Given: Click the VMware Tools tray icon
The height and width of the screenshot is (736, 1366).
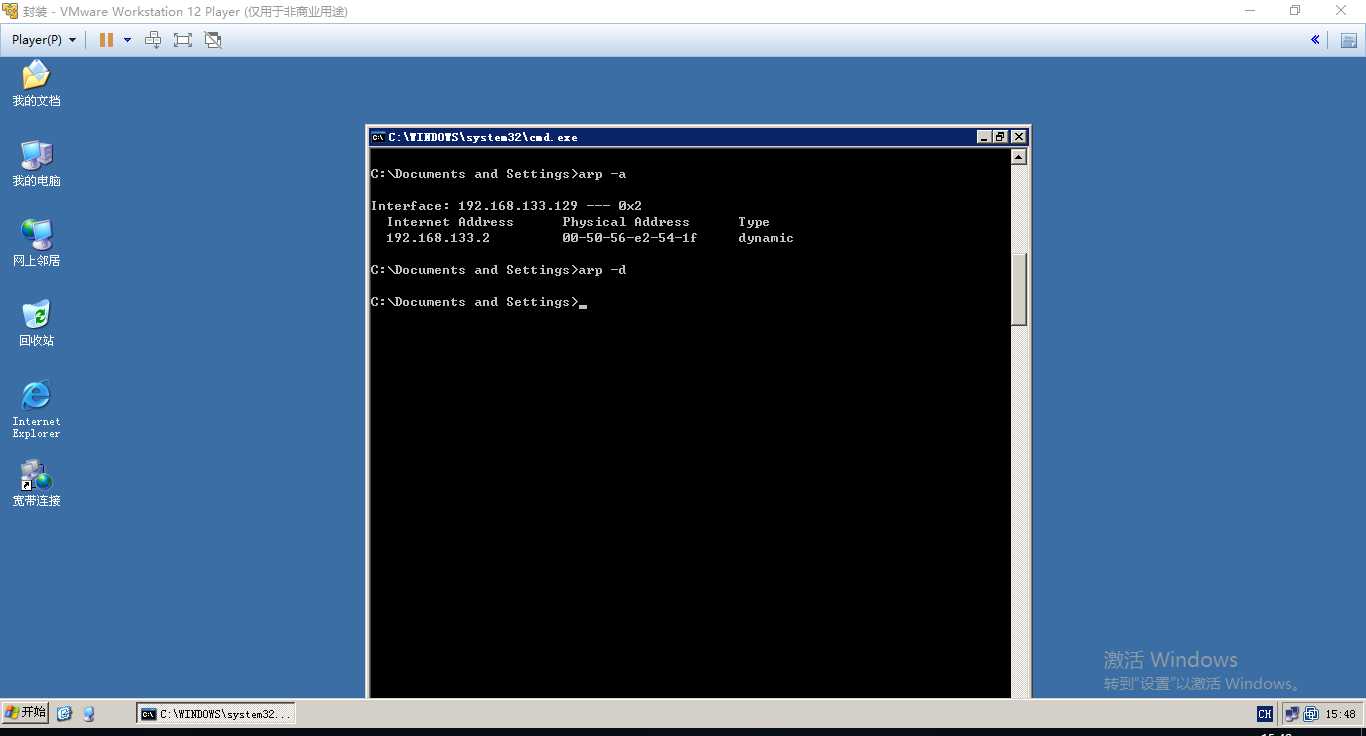Looking at the screenshot, I should (x=1309, y=714).
